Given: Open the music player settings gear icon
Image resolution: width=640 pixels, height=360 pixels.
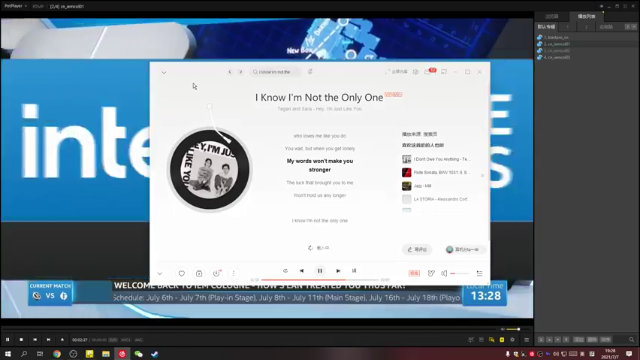Looking at the screenshot, I should click(x=416, y=72).
